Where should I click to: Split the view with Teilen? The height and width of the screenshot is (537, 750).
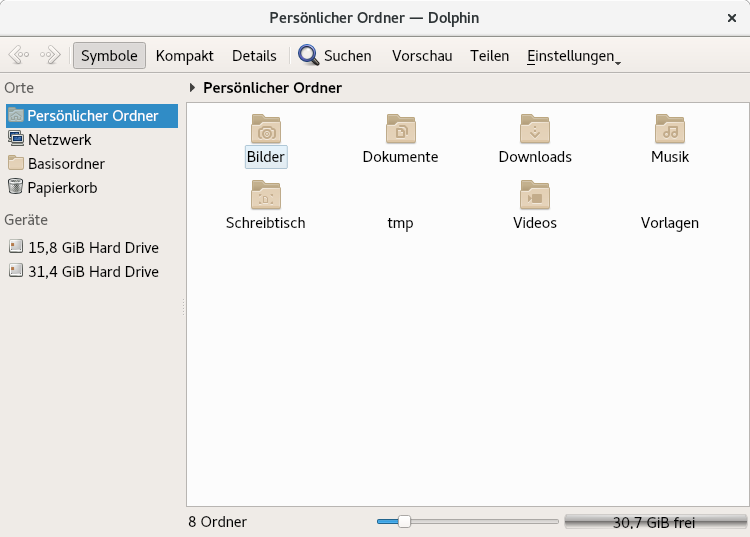pos(490,56)
